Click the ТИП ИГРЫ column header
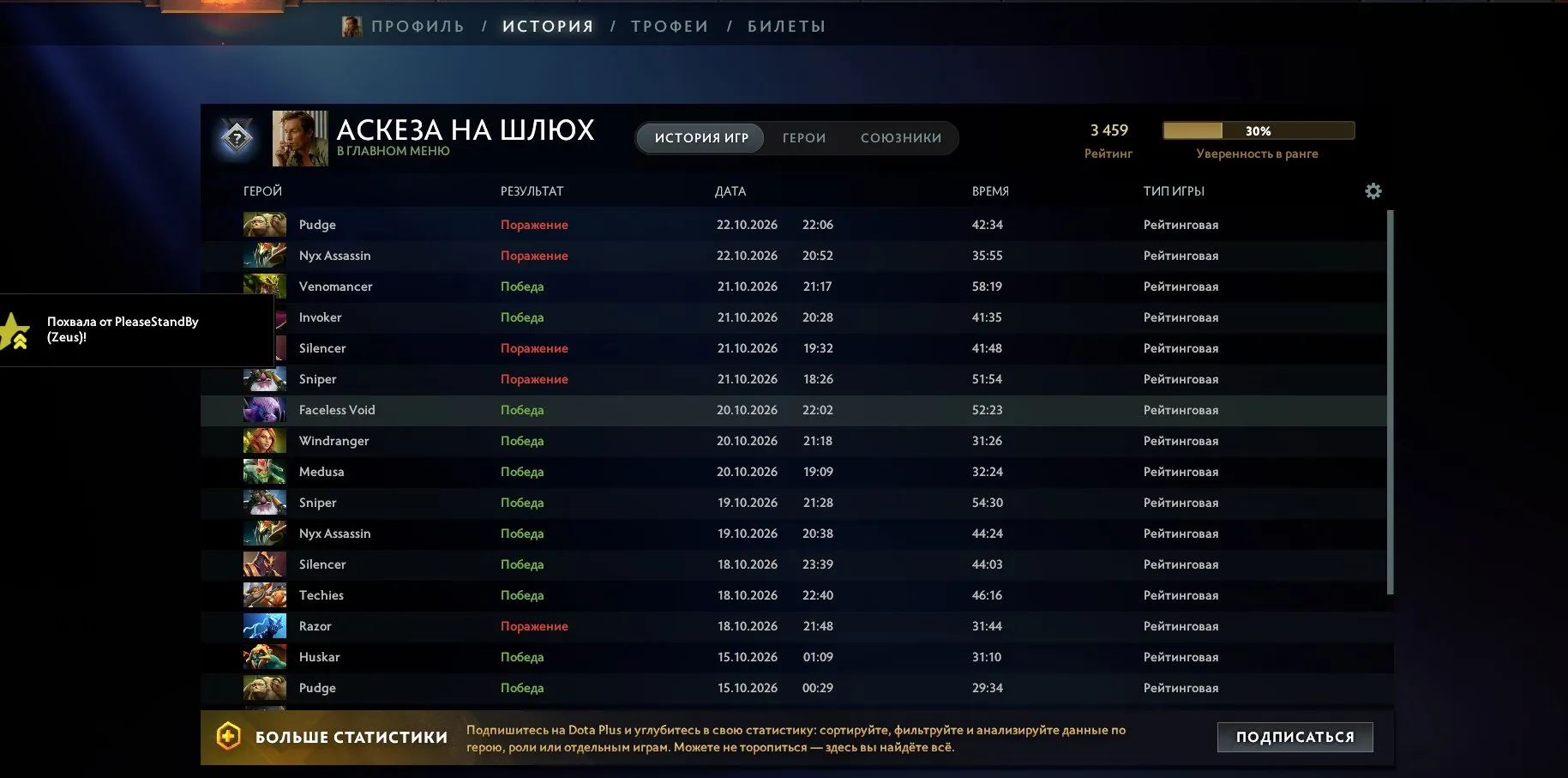1568x778 pixels. 1174,191
